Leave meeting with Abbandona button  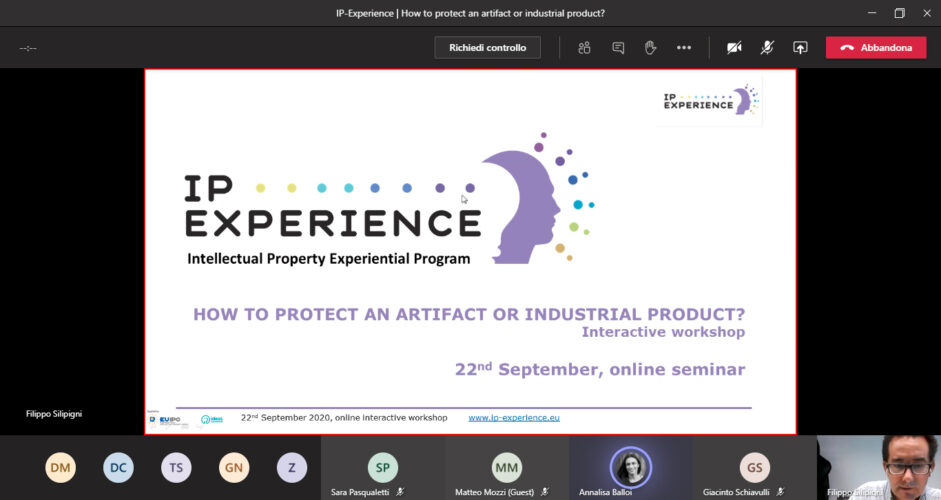(876, 47)
